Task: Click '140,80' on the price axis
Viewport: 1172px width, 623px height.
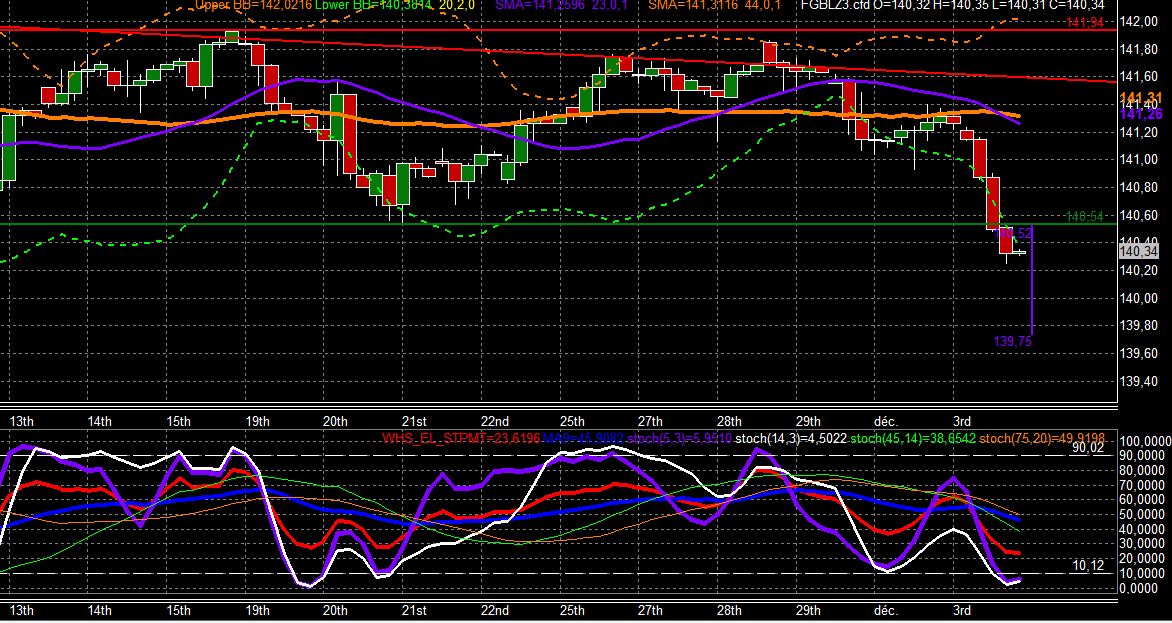Action: [1138, 188]
